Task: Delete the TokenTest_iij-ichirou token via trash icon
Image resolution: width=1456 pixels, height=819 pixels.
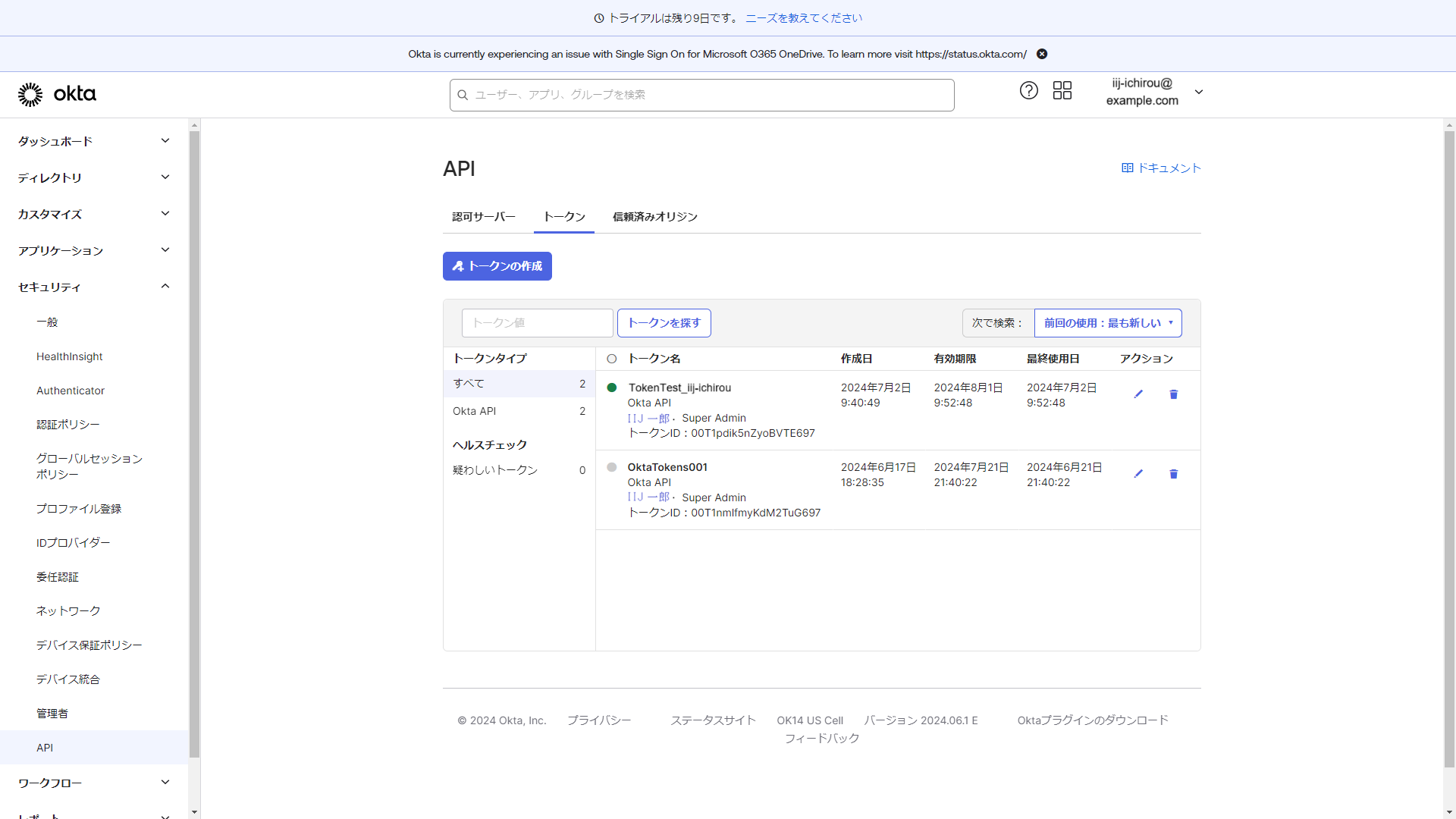Action: 1173,394
